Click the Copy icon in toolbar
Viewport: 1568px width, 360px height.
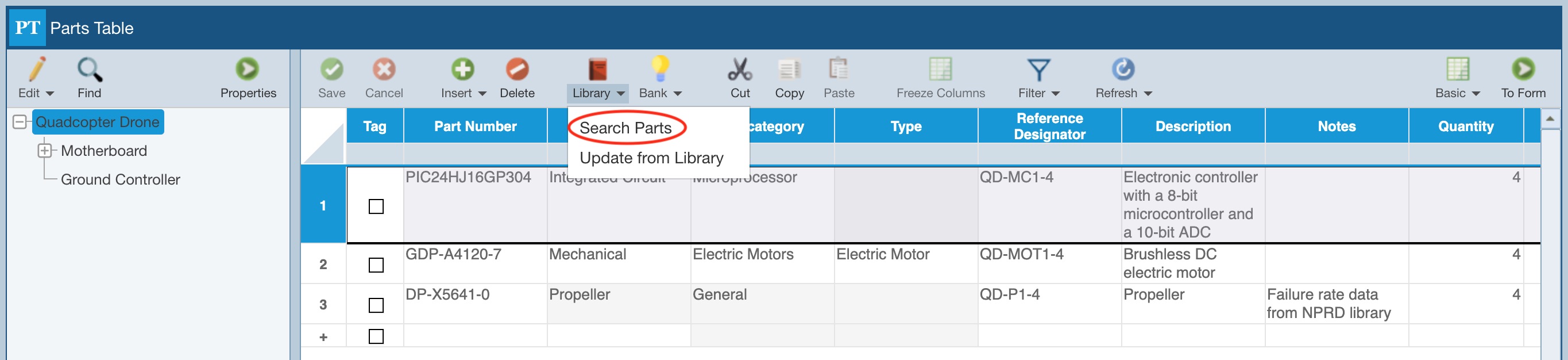789,70
